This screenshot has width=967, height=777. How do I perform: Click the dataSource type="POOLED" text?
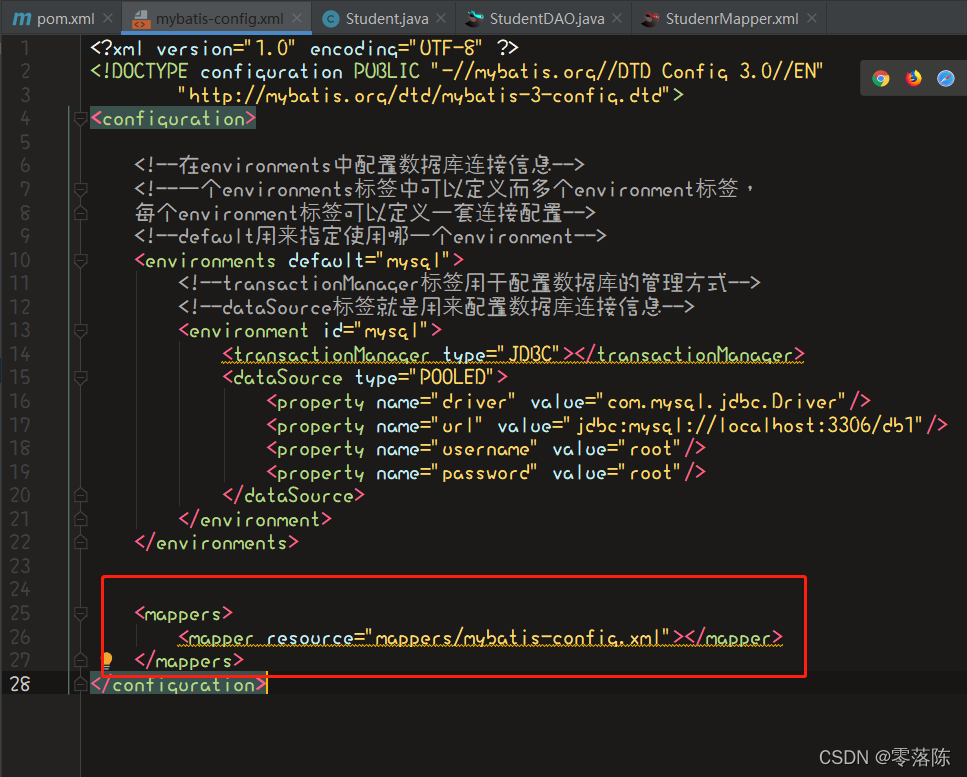tap(365, 377)
